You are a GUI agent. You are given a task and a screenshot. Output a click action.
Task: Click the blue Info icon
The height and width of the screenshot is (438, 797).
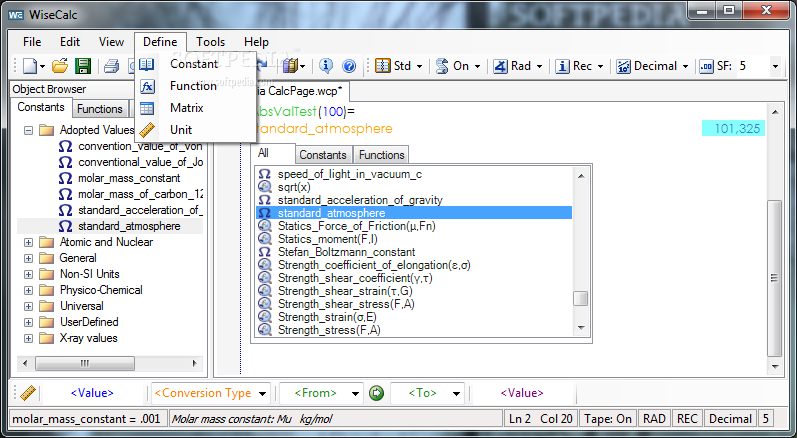[x=326, y=66]
